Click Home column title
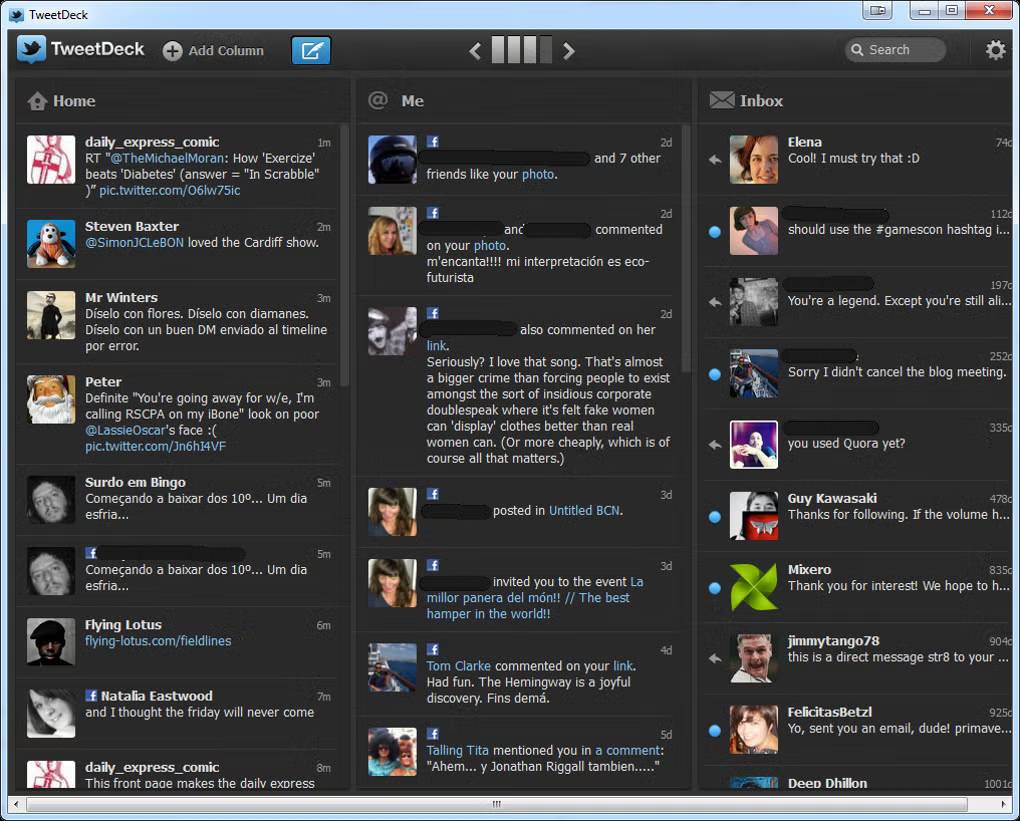Image resolution: width=1020 pixels, height=821 pixels. 74,101
